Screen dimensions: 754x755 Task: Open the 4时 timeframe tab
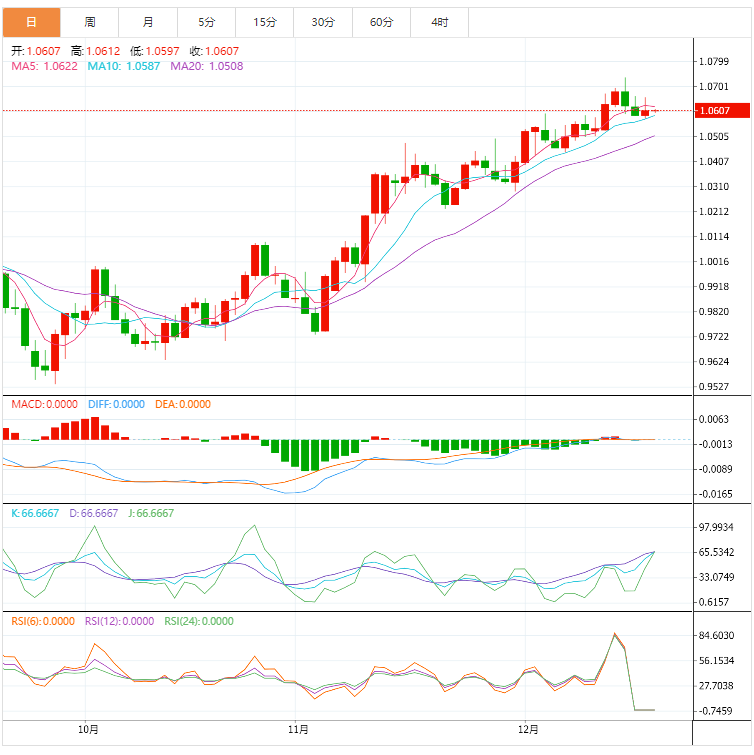pos(440,22)
